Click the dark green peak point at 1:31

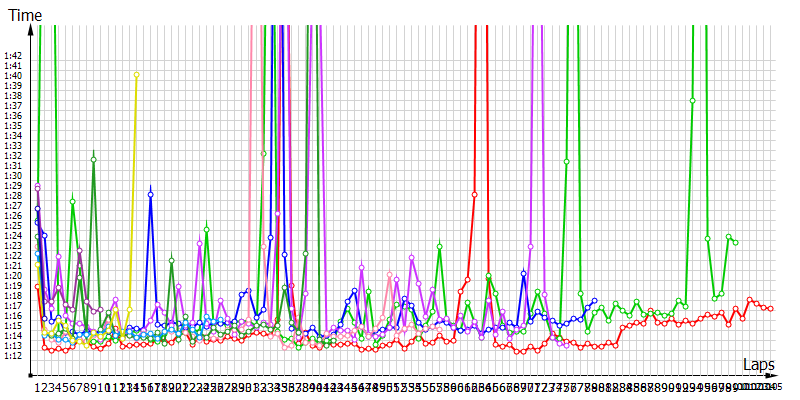[94, 159]
